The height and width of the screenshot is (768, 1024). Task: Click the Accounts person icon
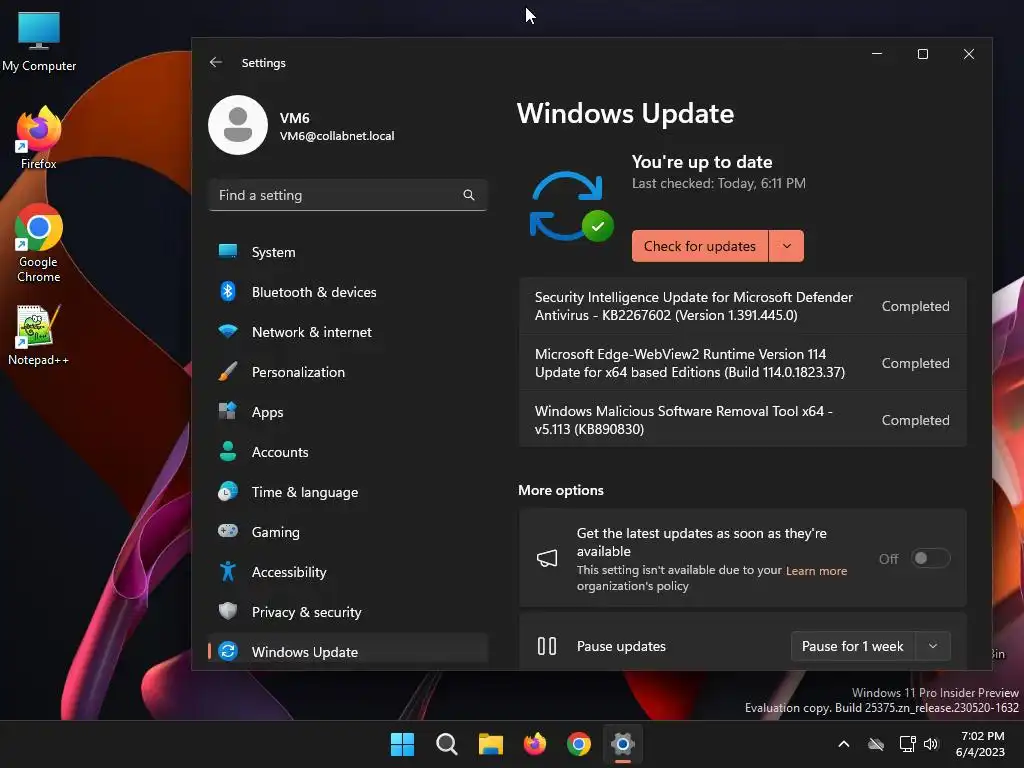click(x=228, y=451)
